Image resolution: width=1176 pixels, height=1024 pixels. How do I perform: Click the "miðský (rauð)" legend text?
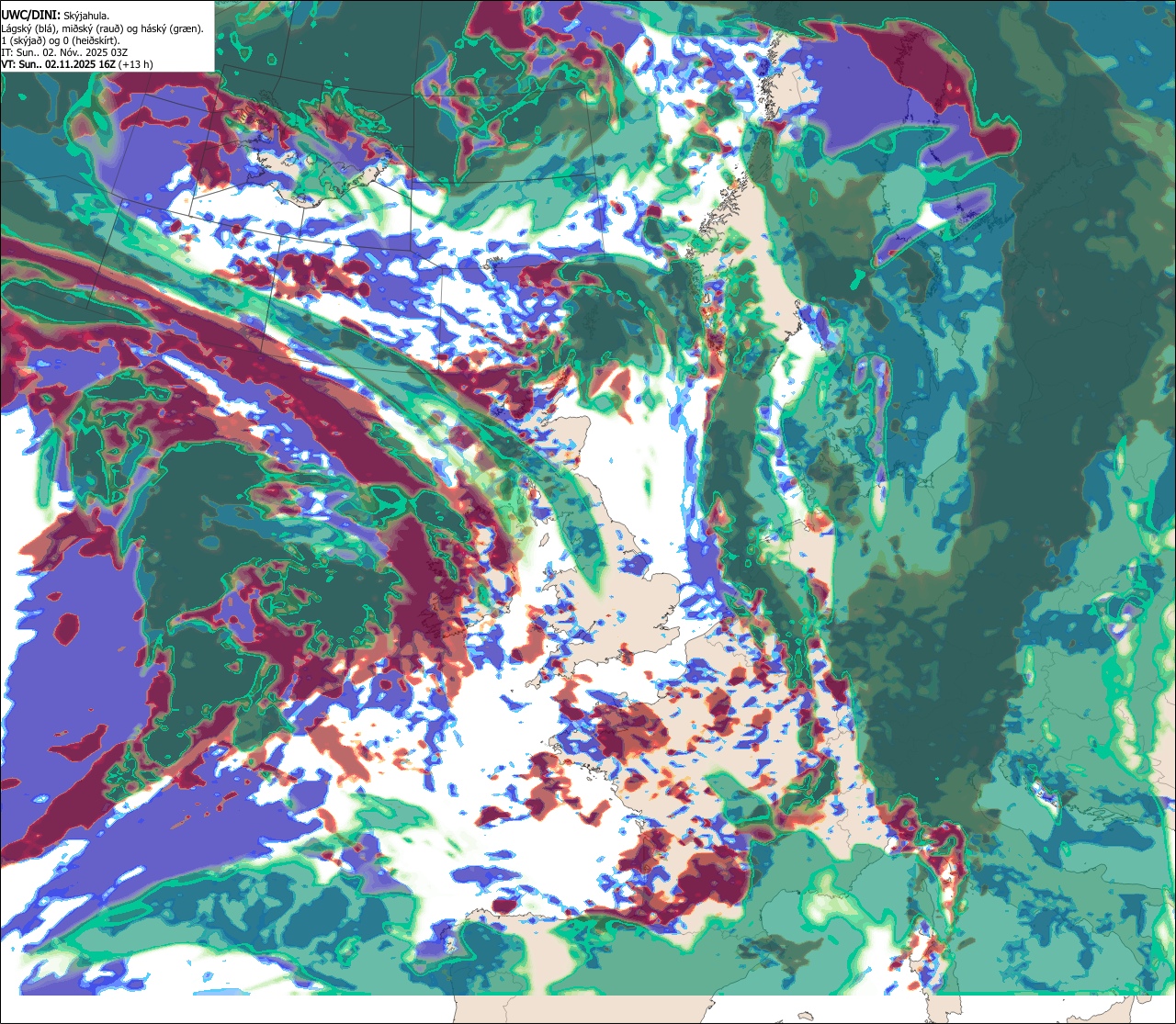(93, 29)
